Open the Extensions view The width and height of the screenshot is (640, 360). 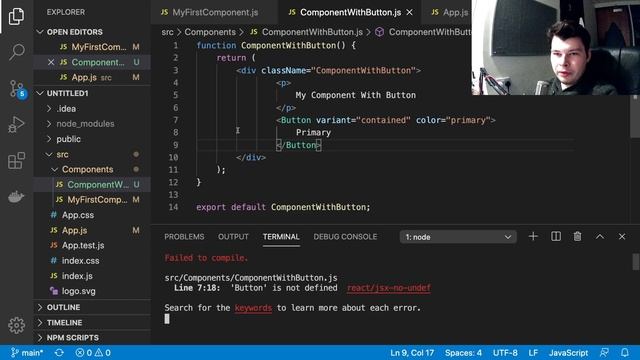pos(16,160)
